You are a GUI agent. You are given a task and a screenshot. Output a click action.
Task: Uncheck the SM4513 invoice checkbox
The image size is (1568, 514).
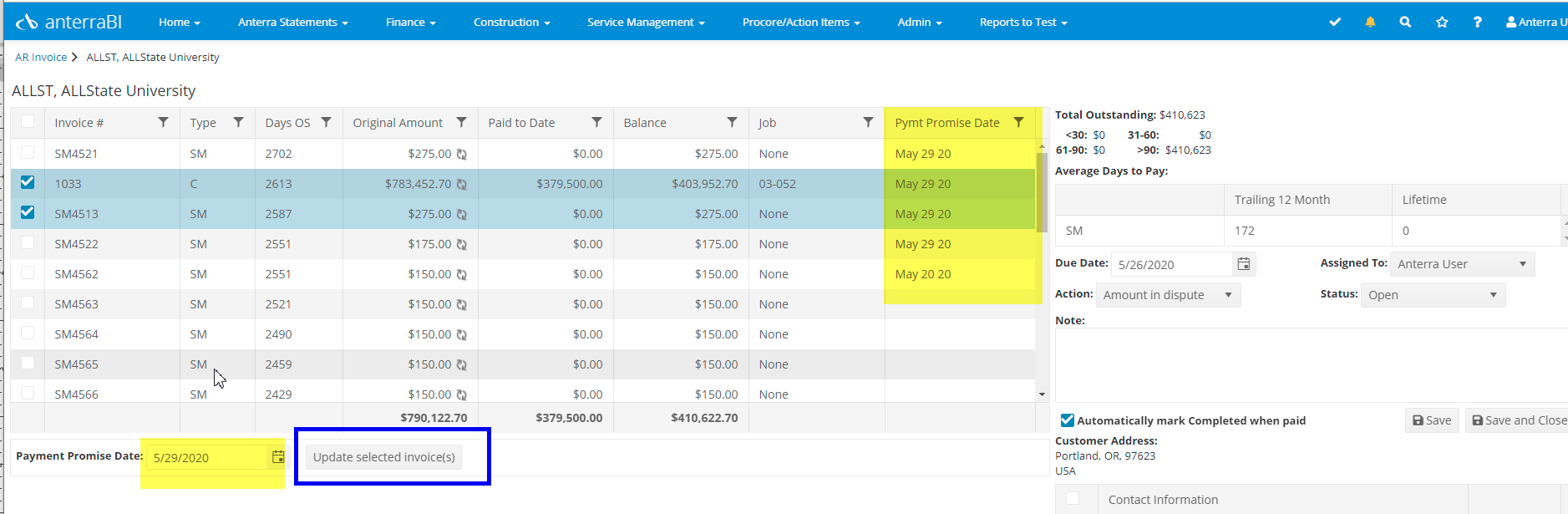28,212
